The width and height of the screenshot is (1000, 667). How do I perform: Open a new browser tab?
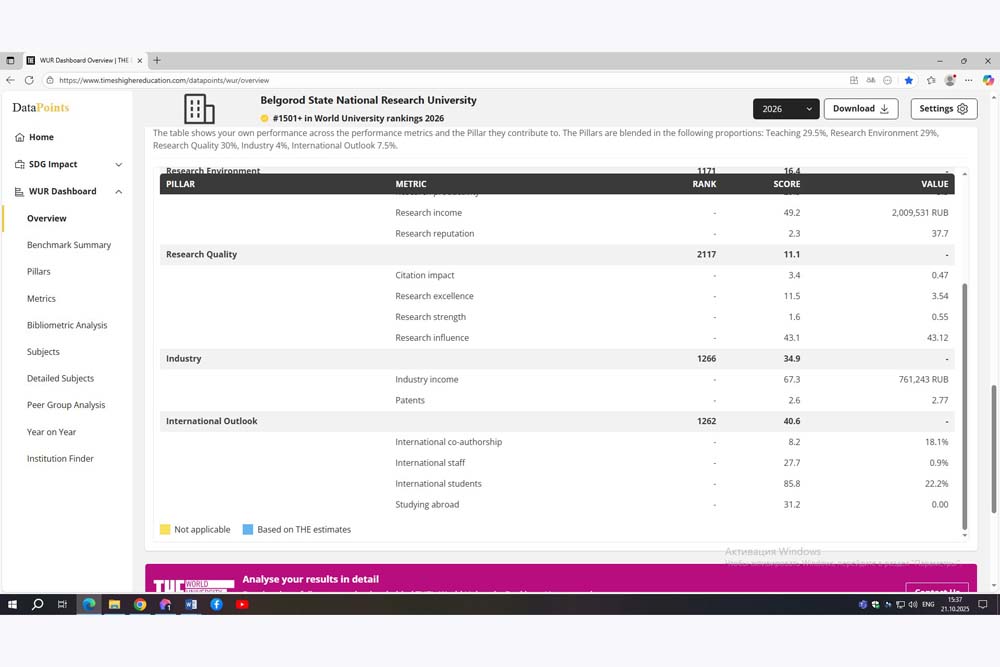click(157, 60)
